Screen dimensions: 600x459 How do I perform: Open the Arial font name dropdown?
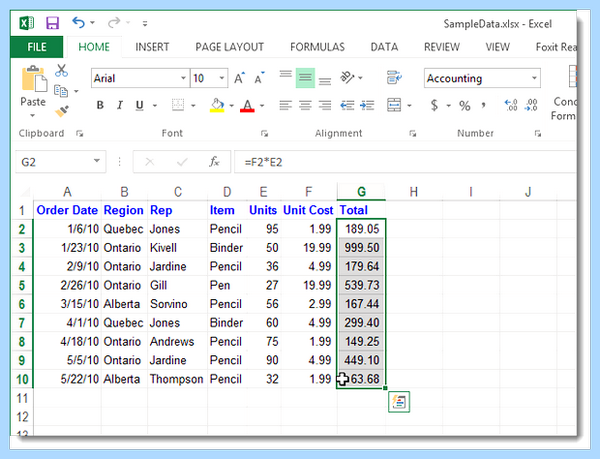[x=183, y=78]
